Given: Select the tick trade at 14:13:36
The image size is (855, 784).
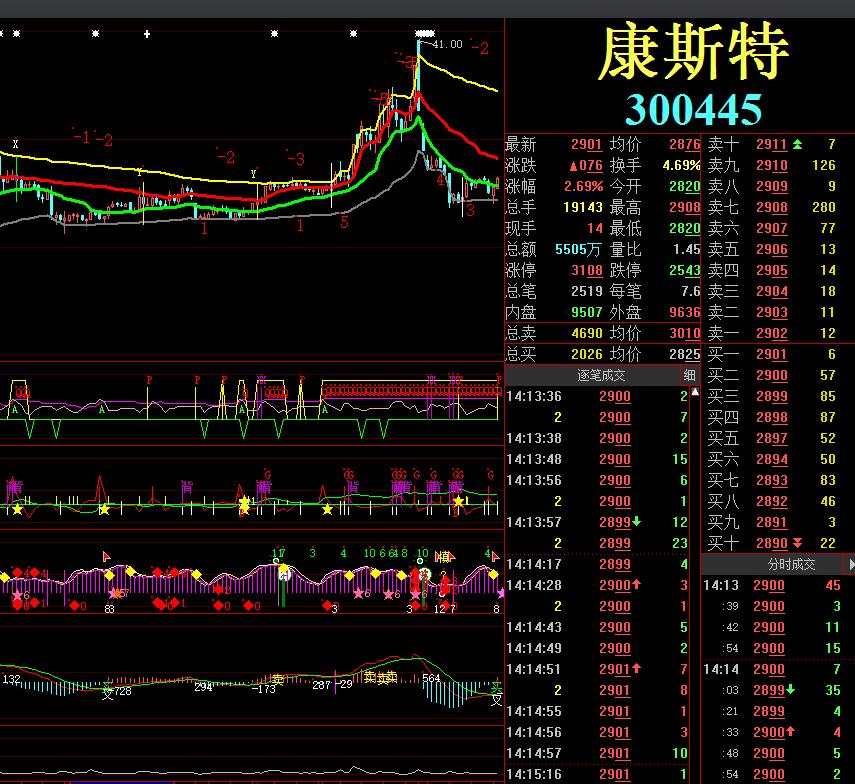Looking at the screenshot, I should 597,396.
